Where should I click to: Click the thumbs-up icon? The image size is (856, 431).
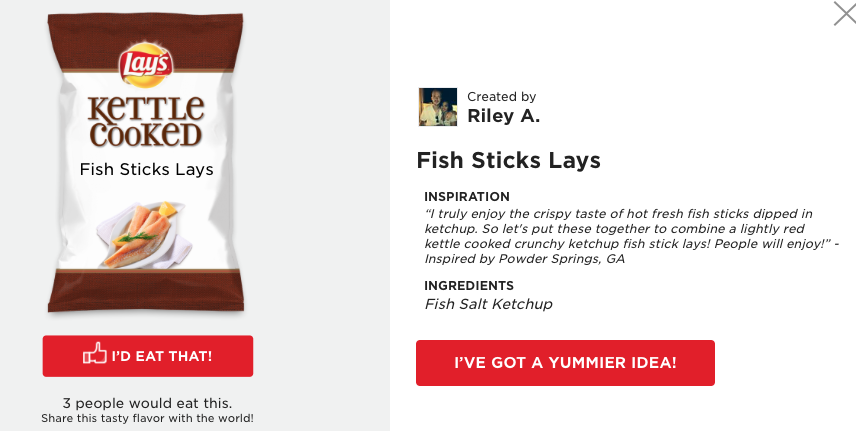click(x=94, y=355)
